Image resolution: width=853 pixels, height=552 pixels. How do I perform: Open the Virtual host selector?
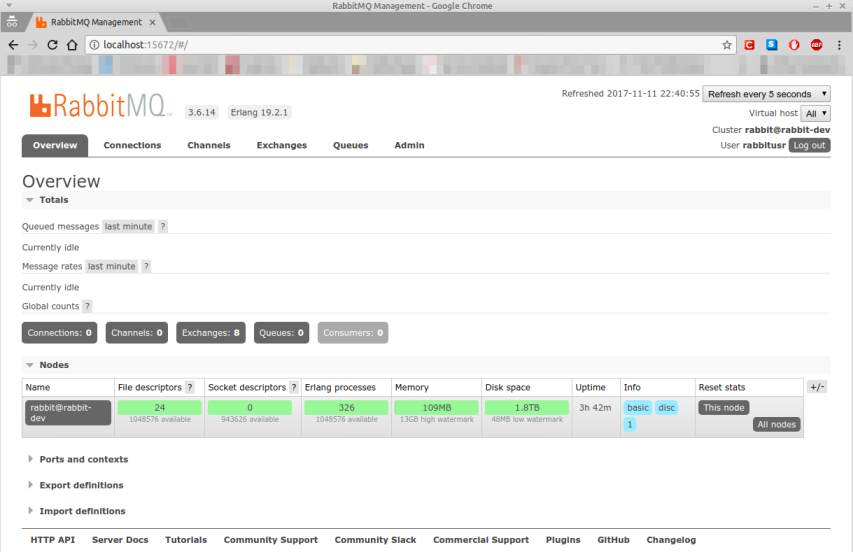click(x=816, y=114)
